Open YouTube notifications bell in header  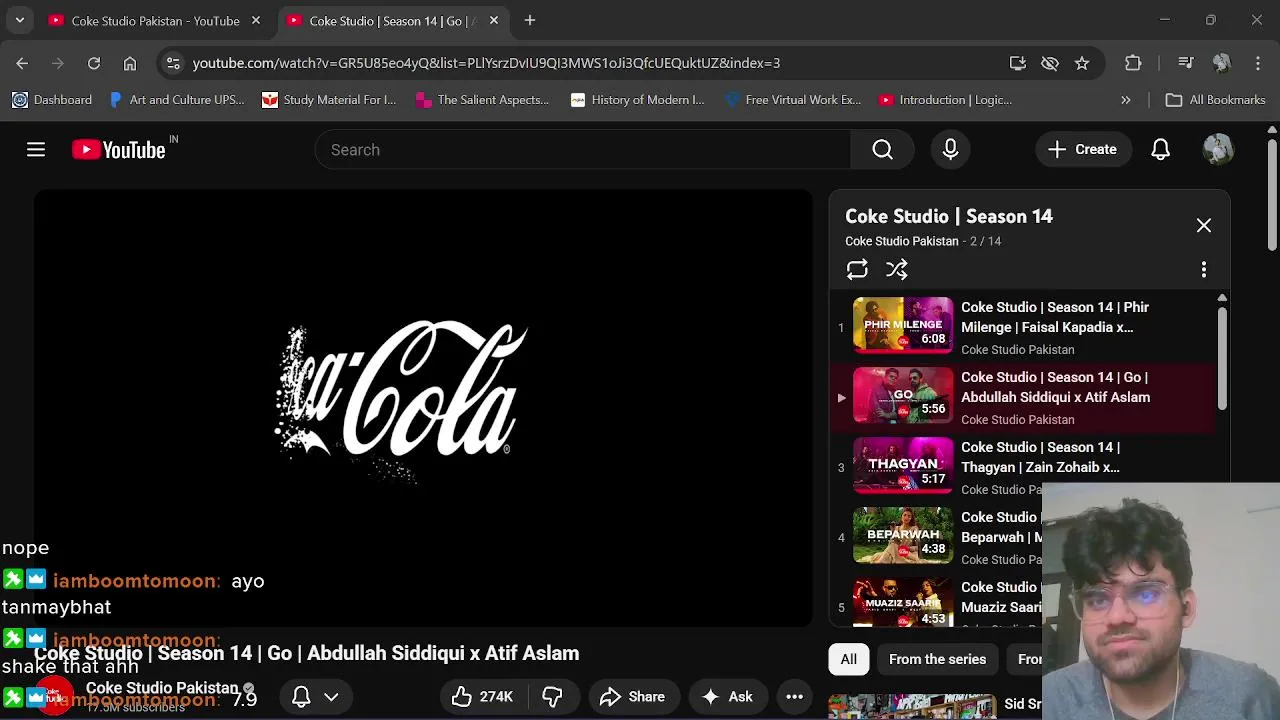pos(1160,150)
